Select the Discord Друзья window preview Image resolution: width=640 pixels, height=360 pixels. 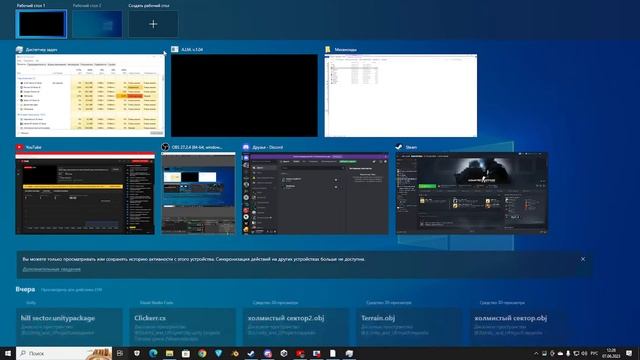pos(315,193)
